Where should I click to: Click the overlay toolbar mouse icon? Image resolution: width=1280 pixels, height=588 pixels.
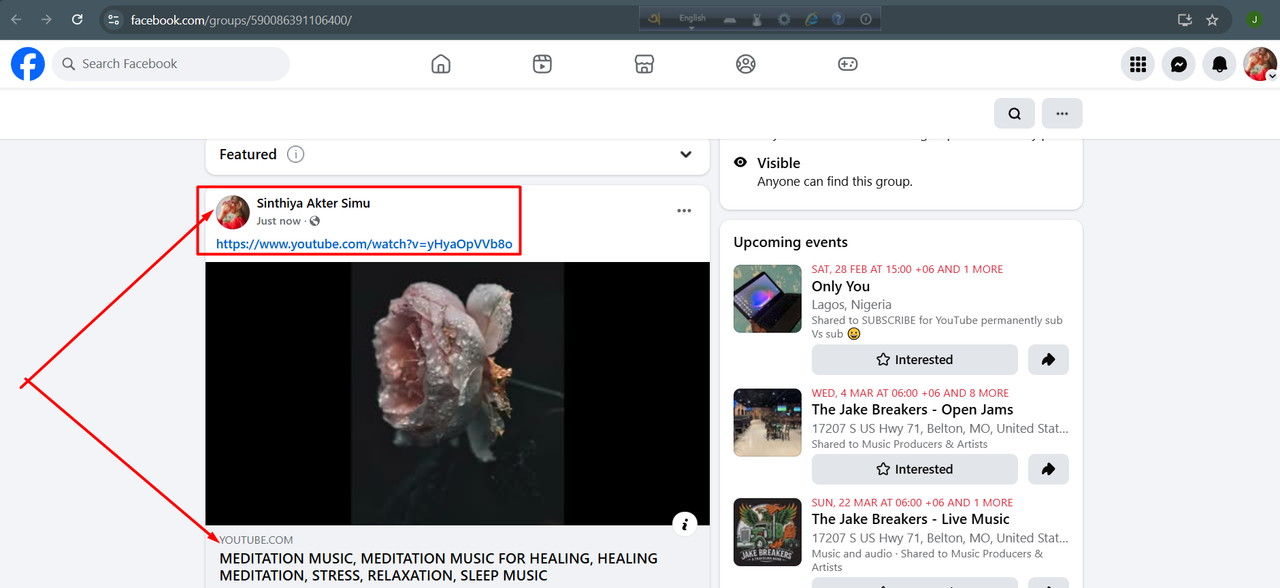coord(757,19)
